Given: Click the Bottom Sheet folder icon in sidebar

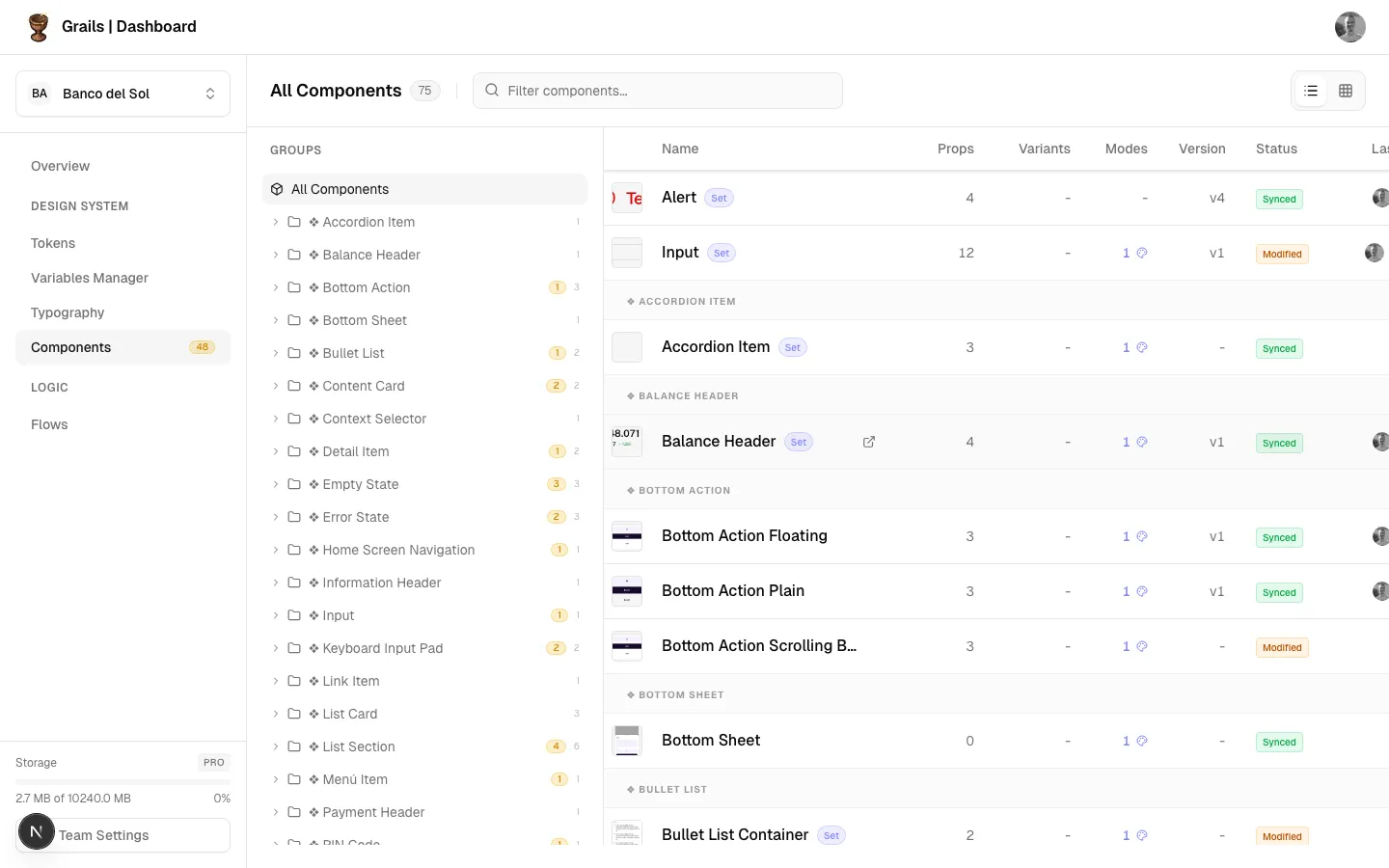Looking at the screenshot, I should [x=294, y=320].
